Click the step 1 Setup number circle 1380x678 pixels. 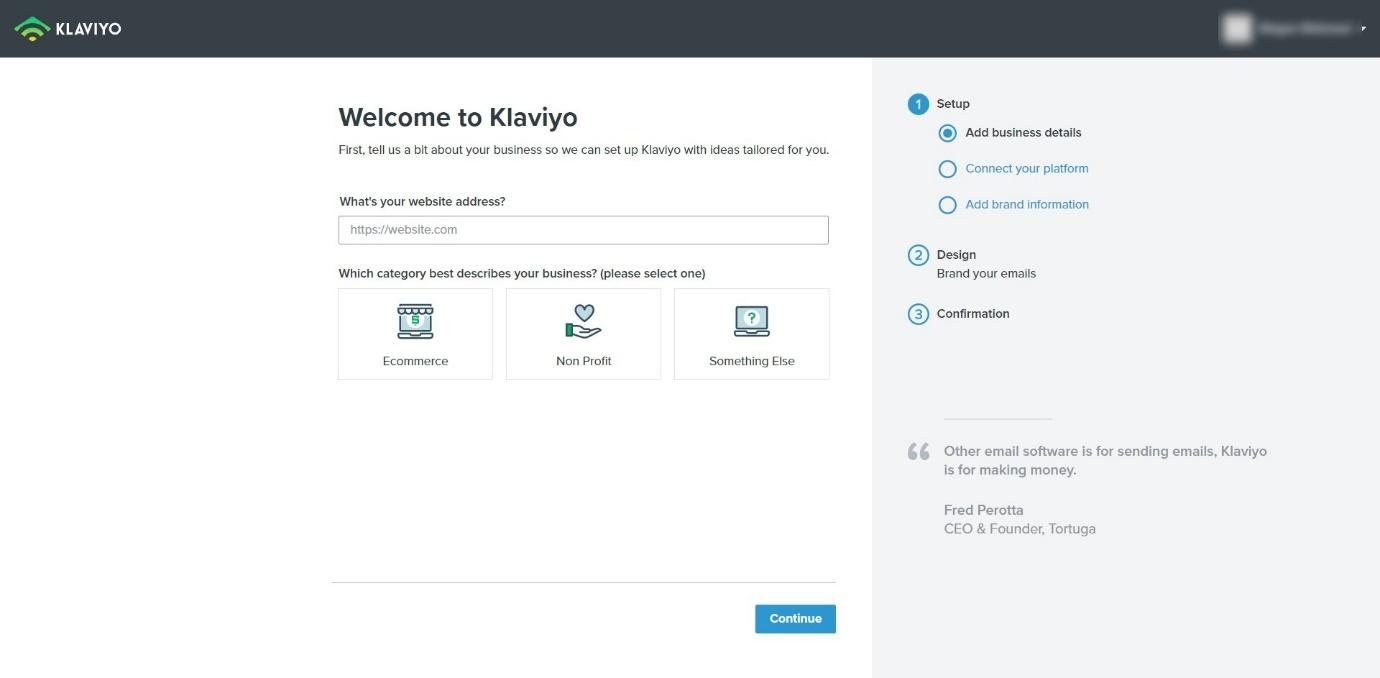click(918, 104)
